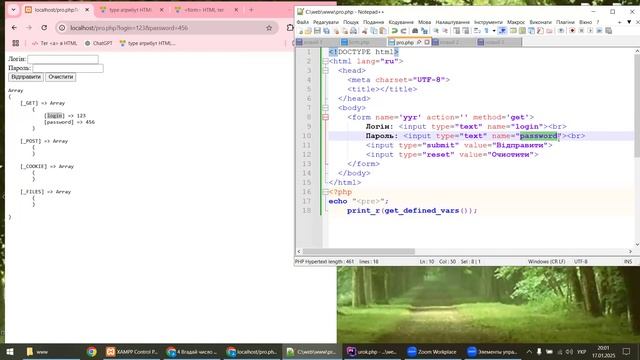This screenshot has height=360, width=640.
Task: Click the Notepad++ vertical scrollbar
Action: 637,106
